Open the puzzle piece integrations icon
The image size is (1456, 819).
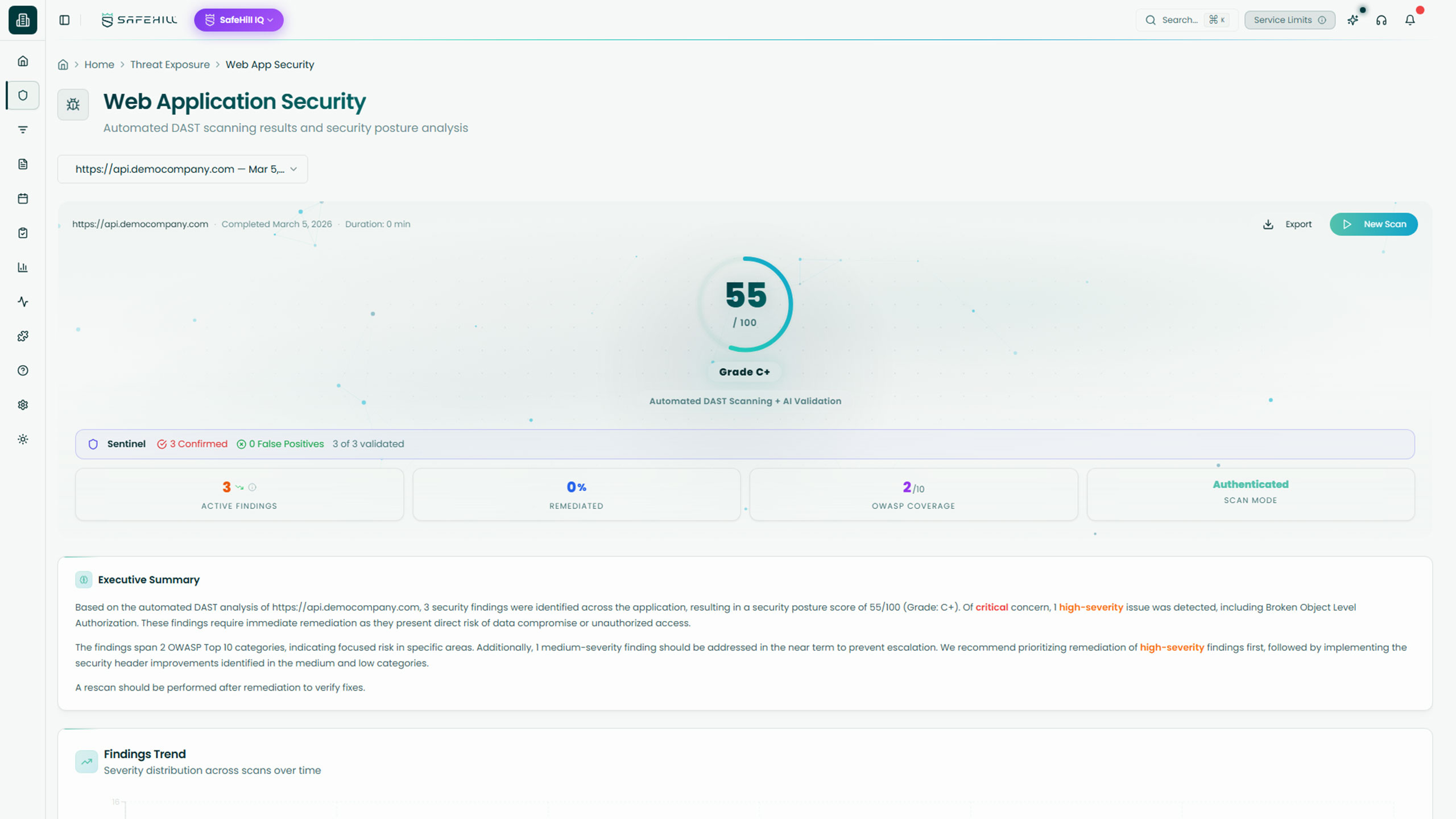23,336
